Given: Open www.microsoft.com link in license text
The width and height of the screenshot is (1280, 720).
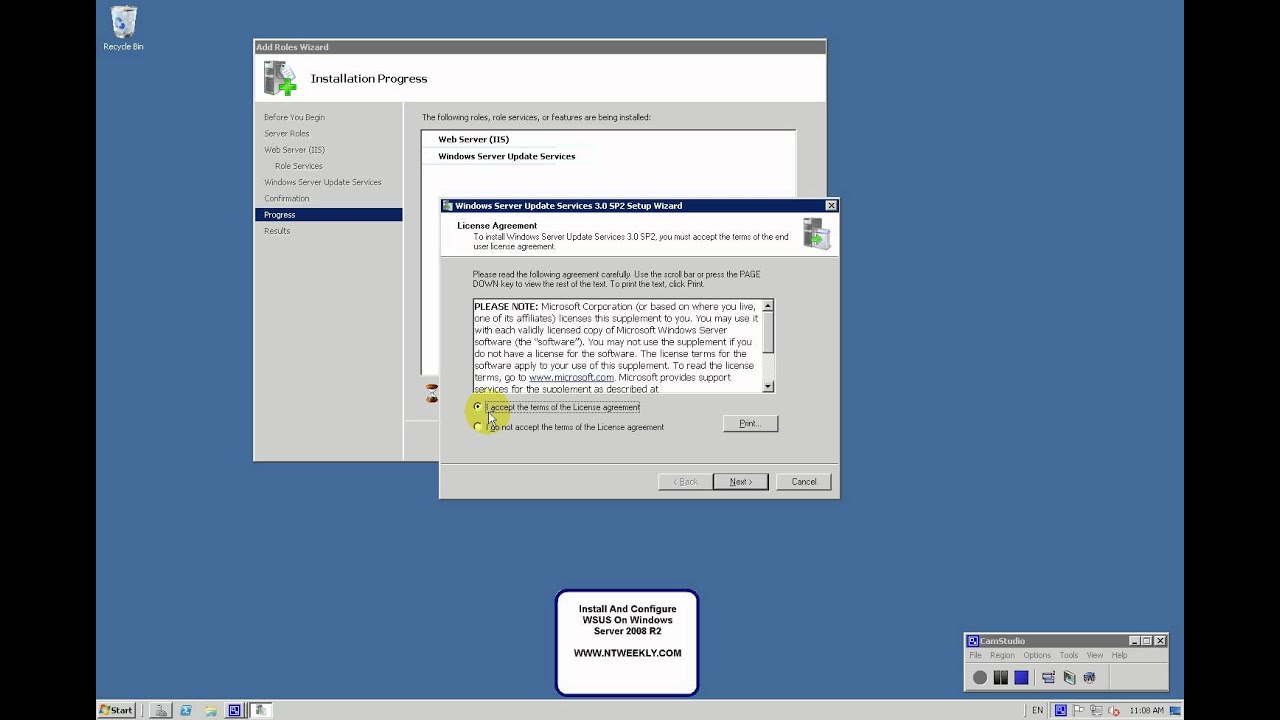Looking at the screenshot, I should pyautogui.click(x=571, y=377).
